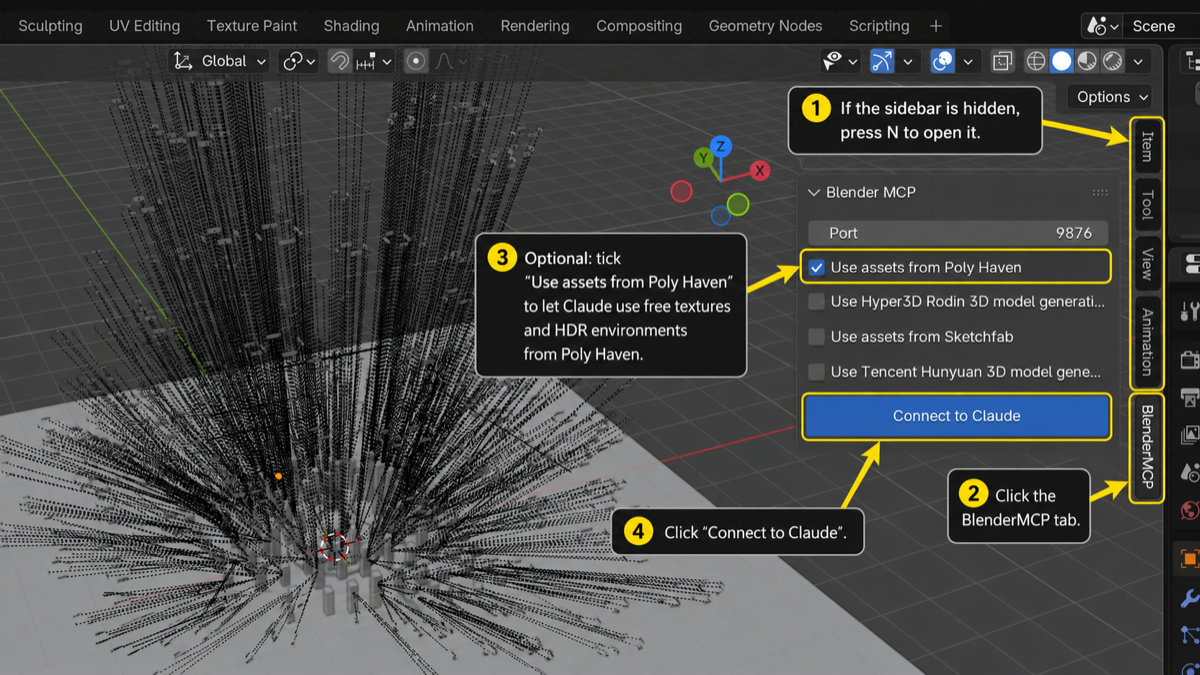Switch to the Compositing workspace

click(639, 26)
